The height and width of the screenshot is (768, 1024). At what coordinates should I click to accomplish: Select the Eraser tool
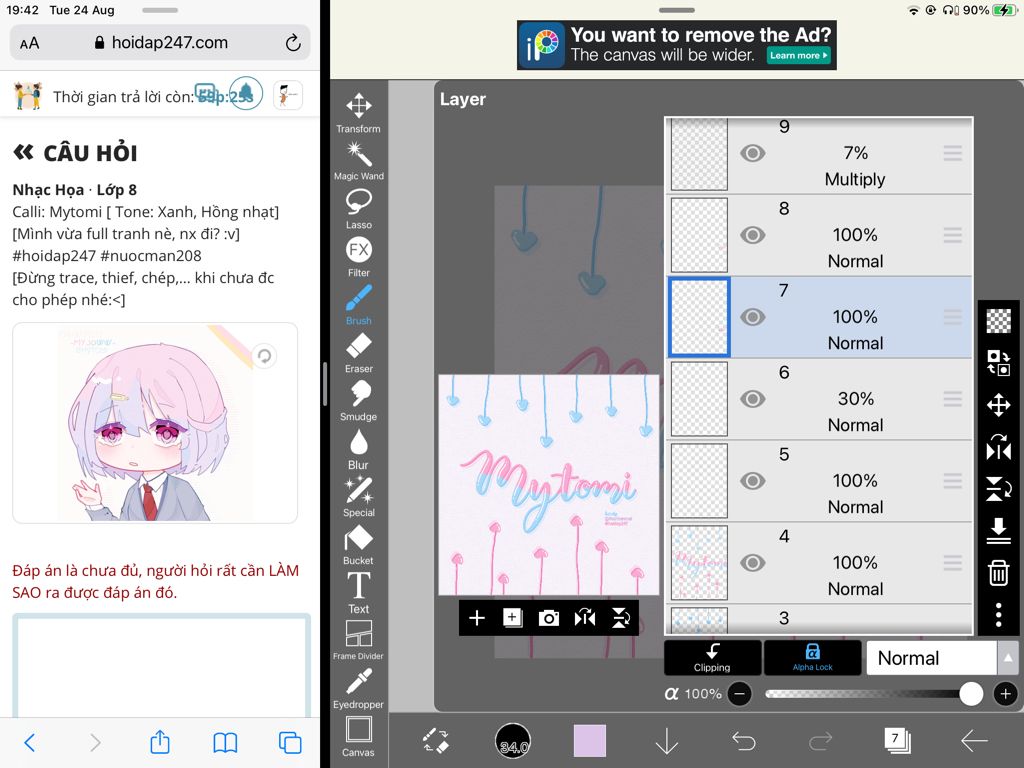[x=359, y=353]
